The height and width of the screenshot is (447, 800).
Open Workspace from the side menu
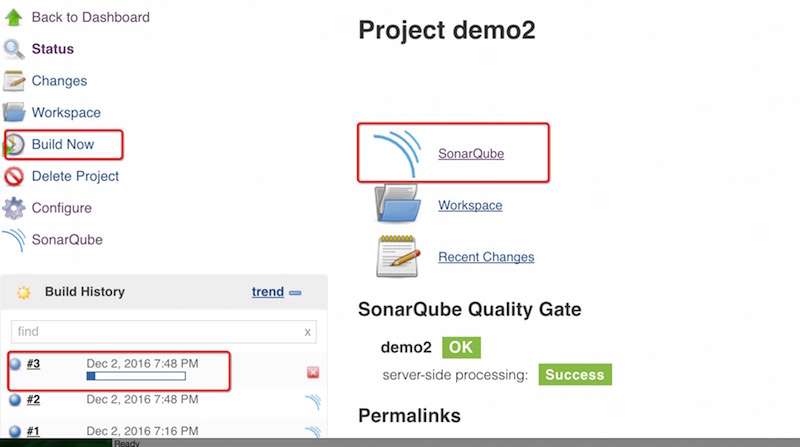(x=66, y=112)
